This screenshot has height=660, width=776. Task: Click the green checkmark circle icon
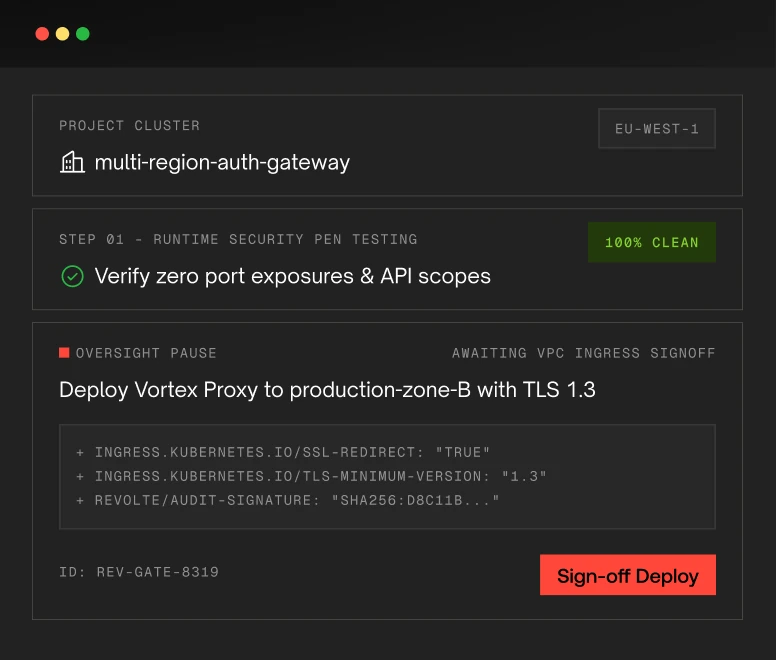72,276
